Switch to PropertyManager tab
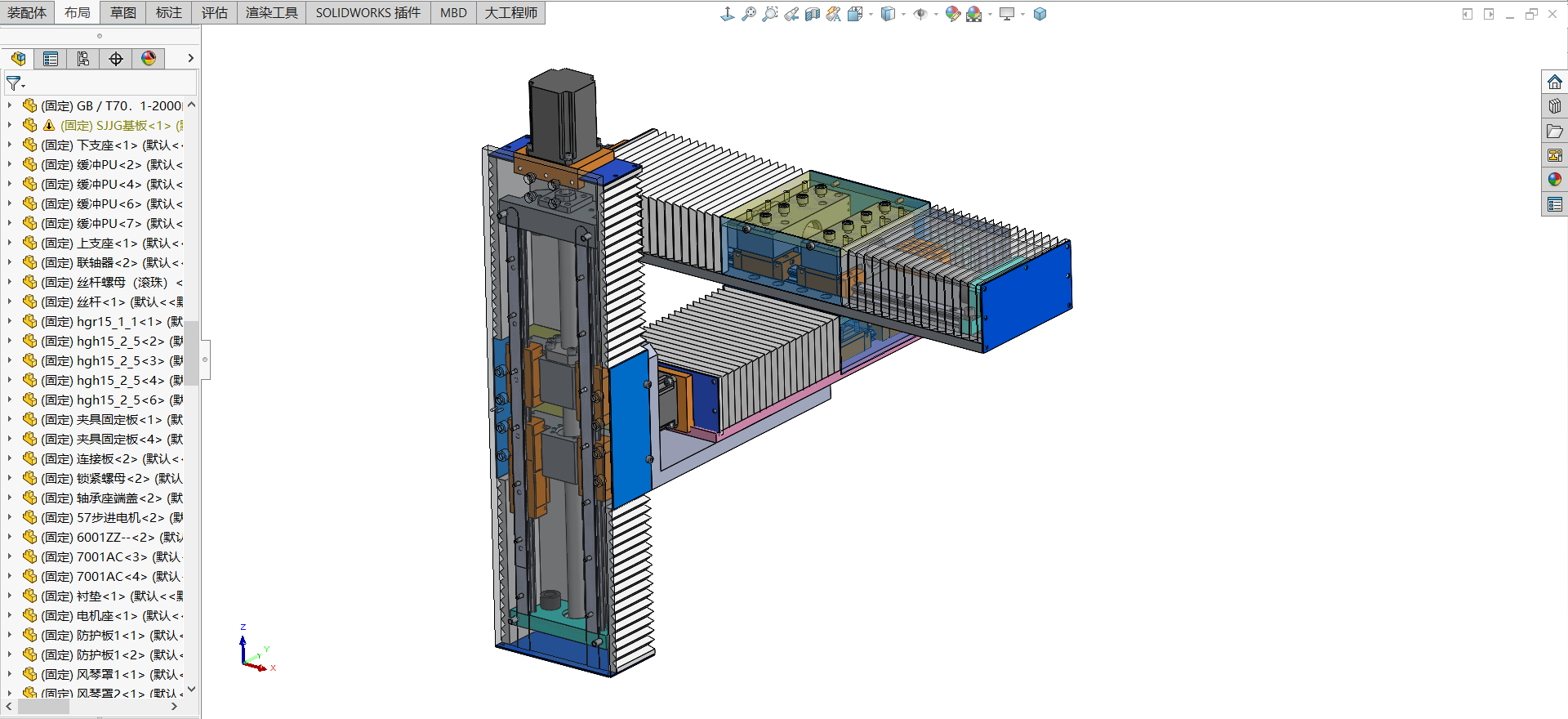The image size is (1568, 719). click(x=51, y=59)
